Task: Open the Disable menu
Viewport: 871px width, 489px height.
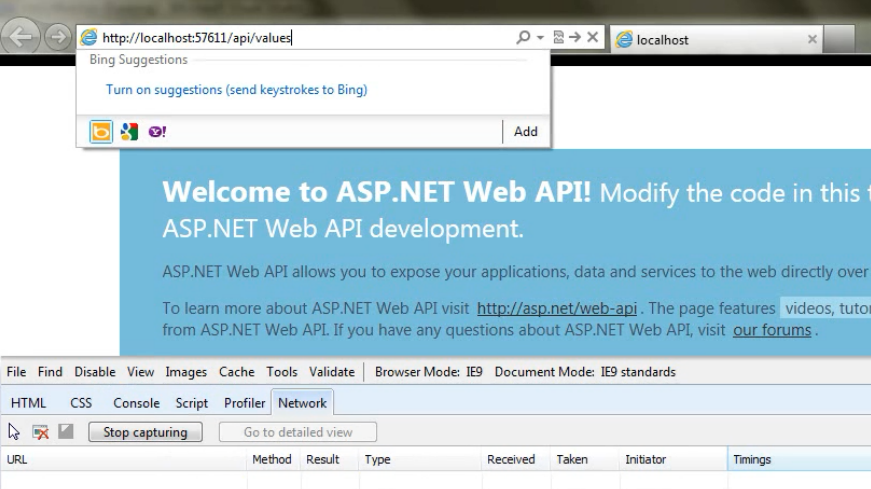Action: 95,372
